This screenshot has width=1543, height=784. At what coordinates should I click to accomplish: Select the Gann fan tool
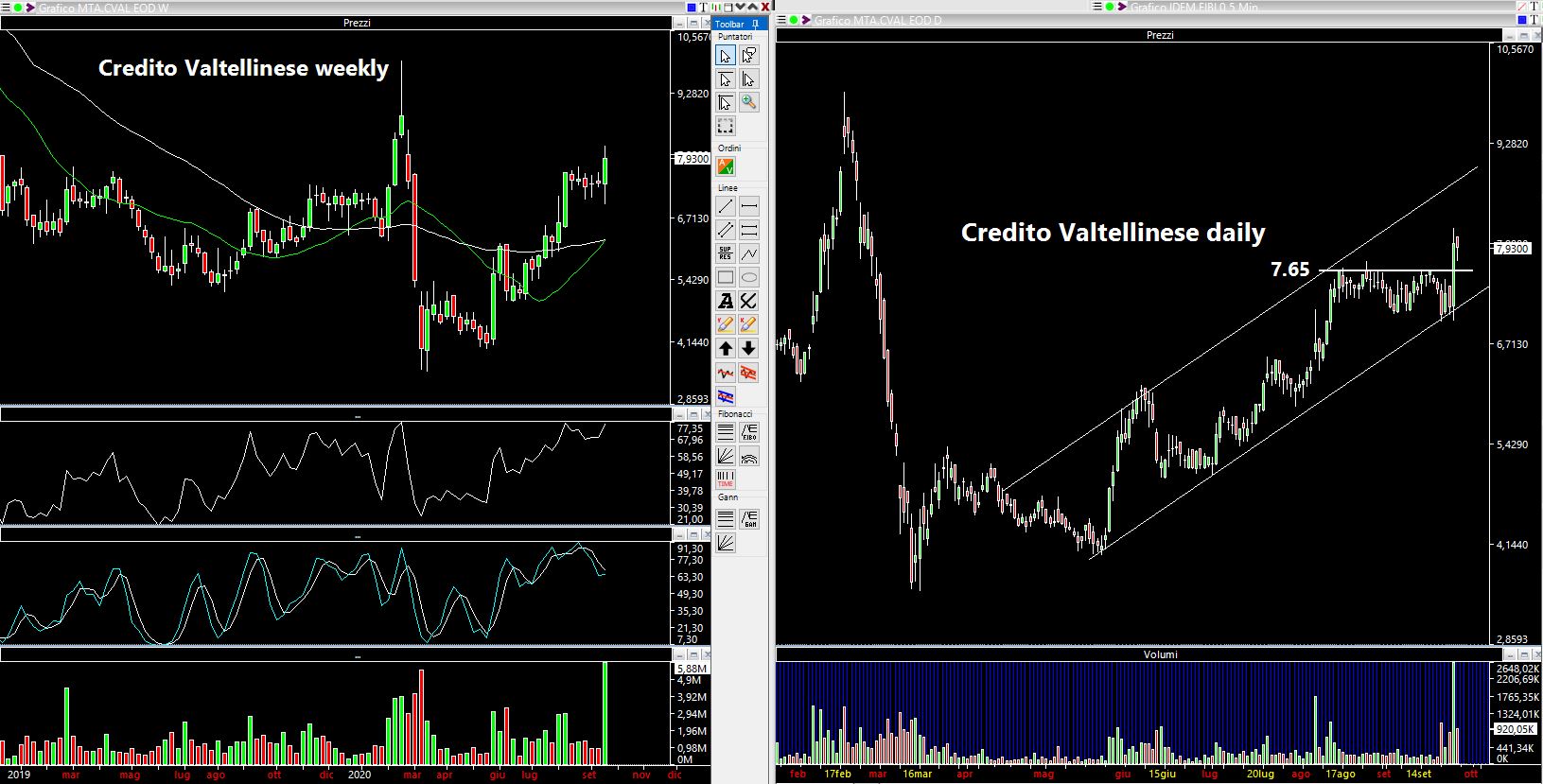coord(726,542)
